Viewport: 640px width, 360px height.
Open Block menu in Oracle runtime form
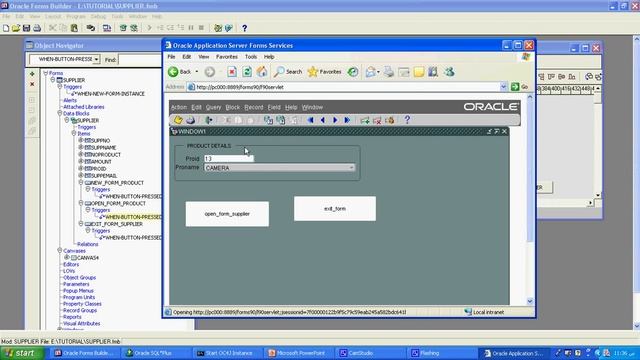click(x=233, y=107)
